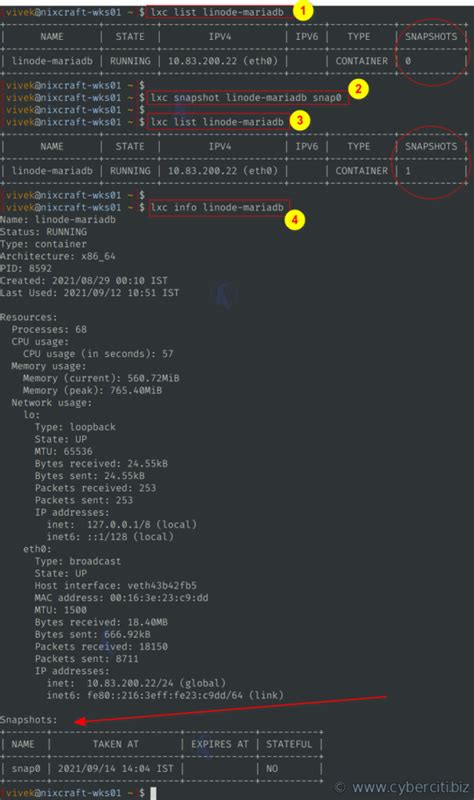
Task: Click the Snapshots: section label
Action: (x=29, y=720)
